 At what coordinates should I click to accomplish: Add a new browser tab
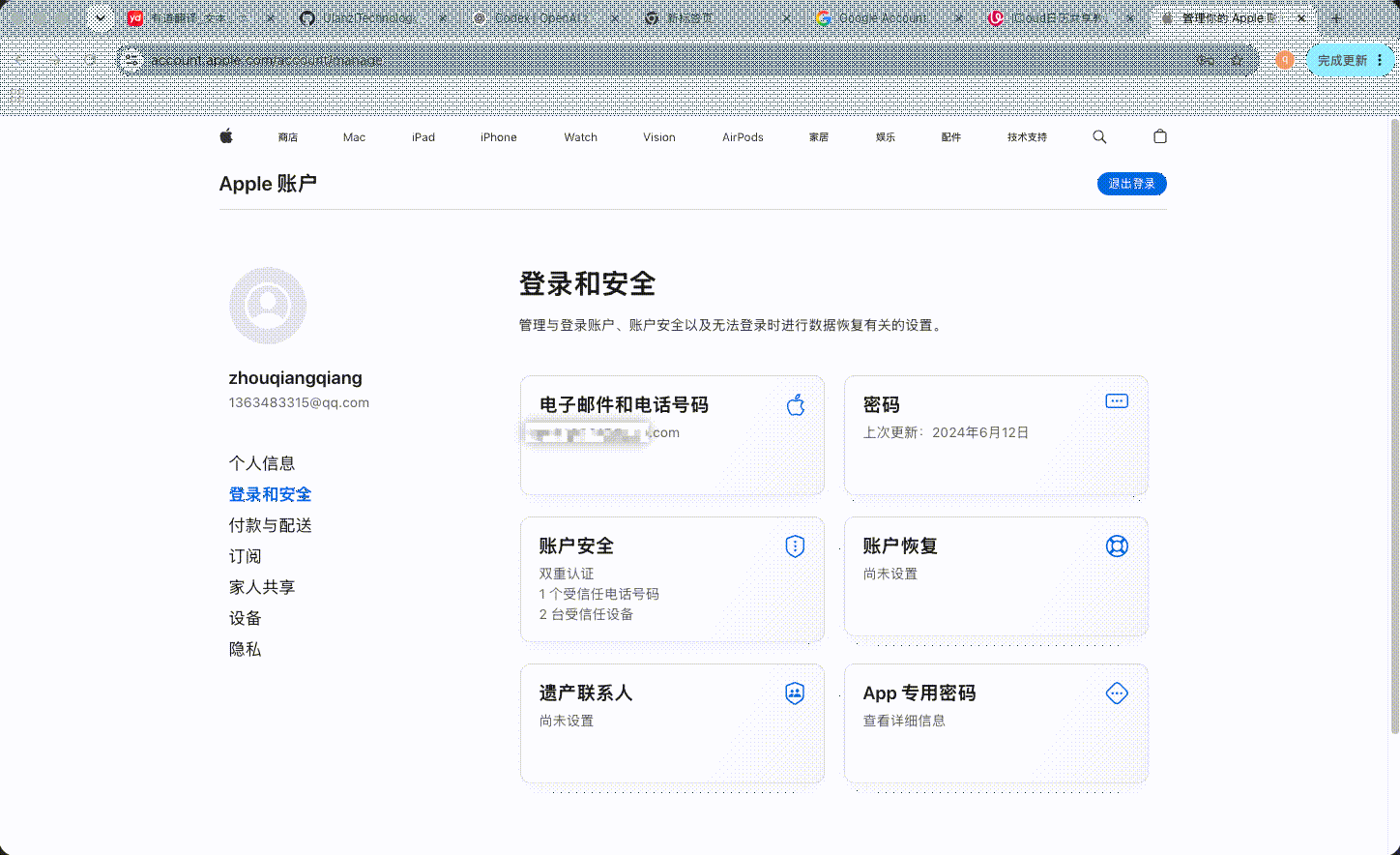click(x=1336, y=18)
